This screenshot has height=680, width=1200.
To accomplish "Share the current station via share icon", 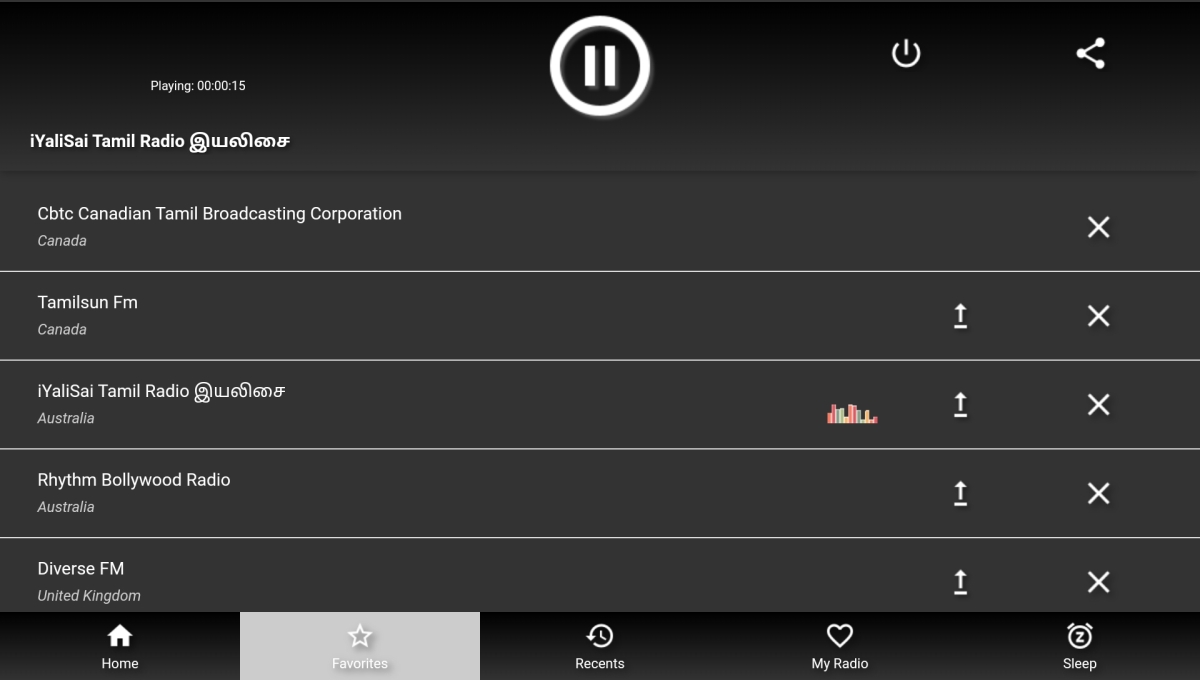I will tap(1090, 53).
